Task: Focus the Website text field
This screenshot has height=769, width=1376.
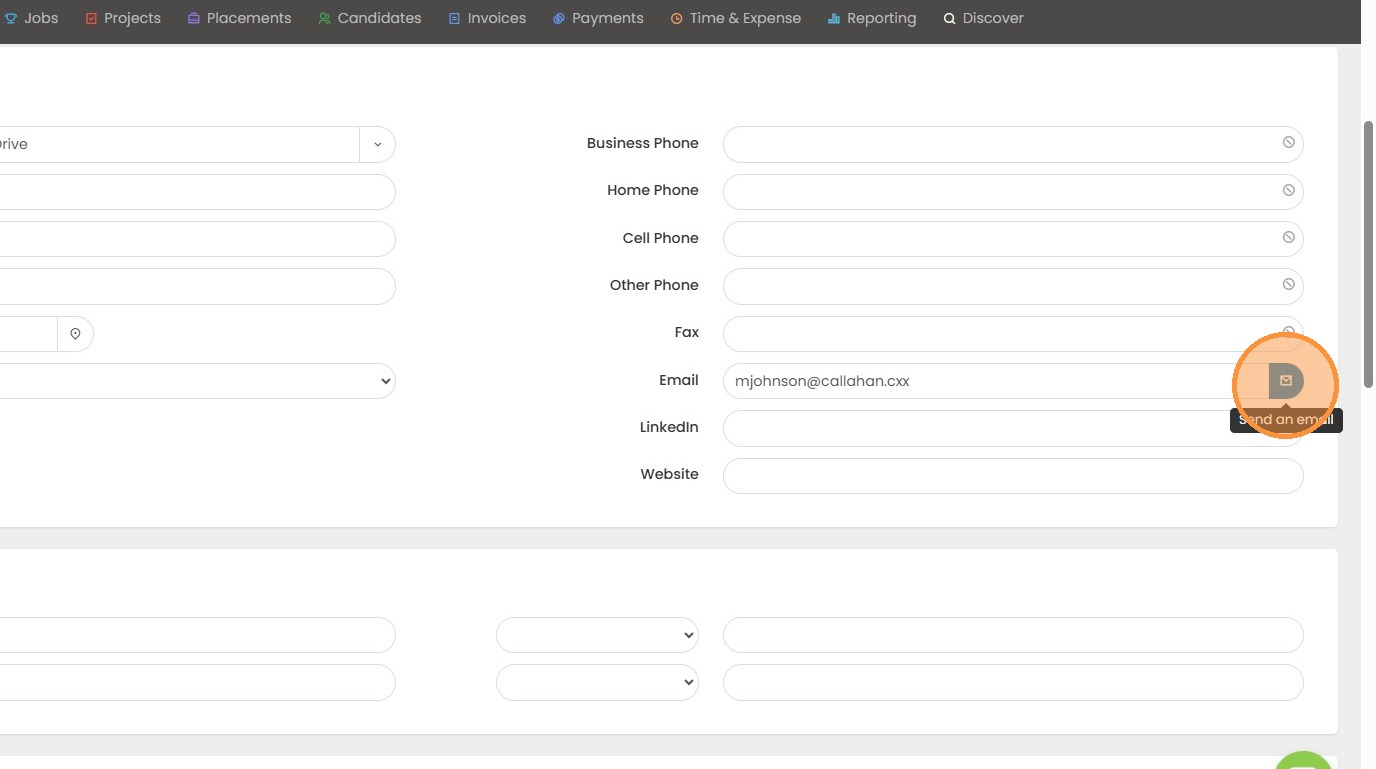Action: [1012, 475]
